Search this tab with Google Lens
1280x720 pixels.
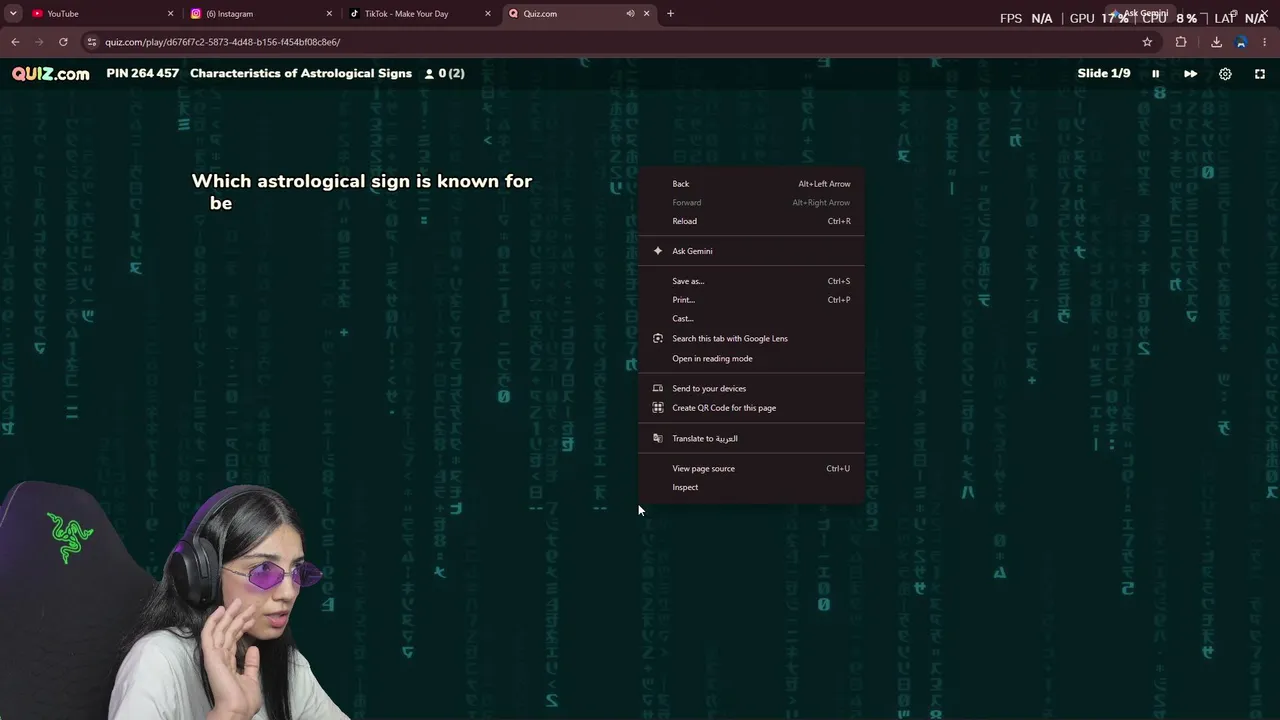coord(751,338)
